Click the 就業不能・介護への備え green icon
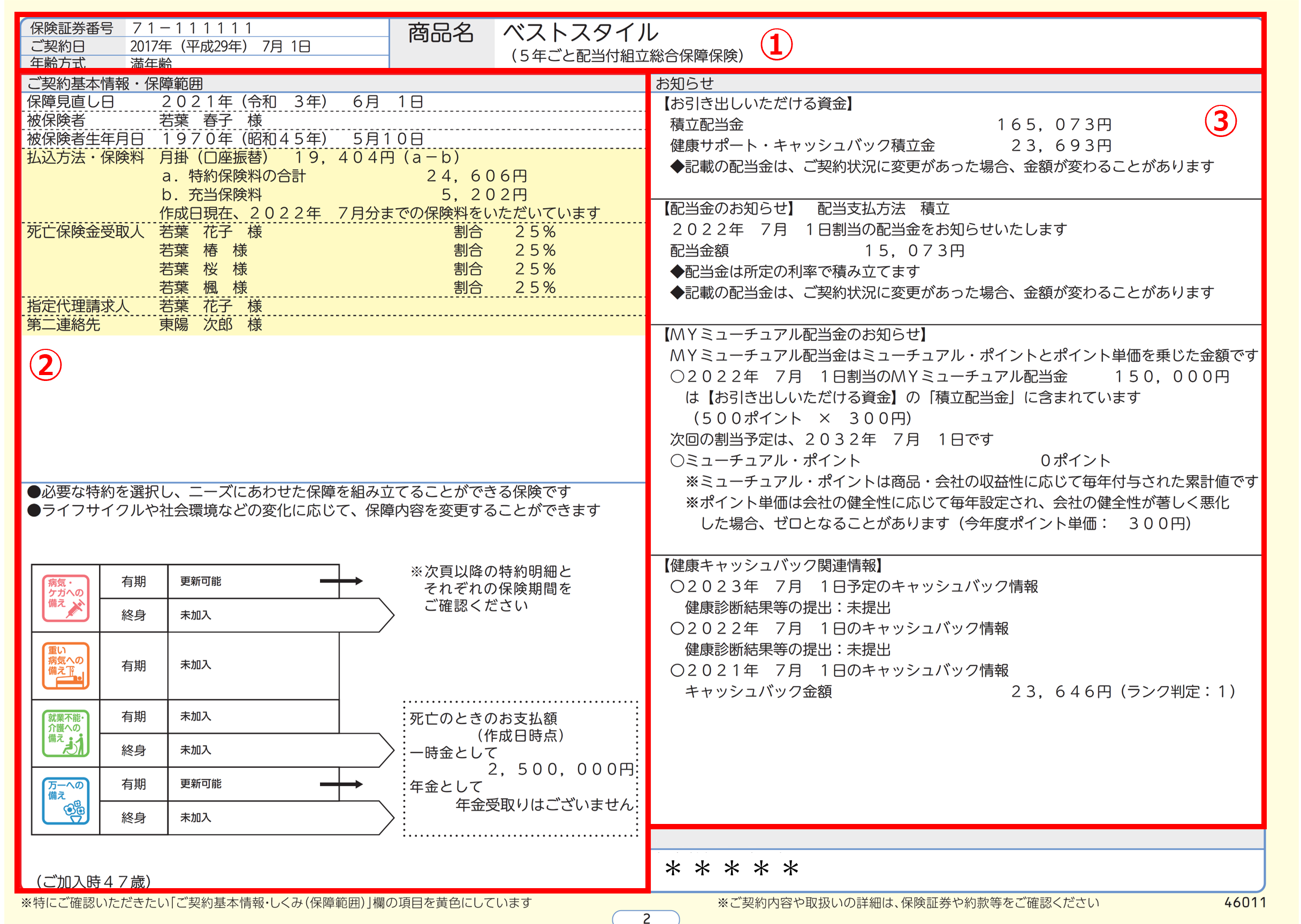This screenshot has width=1301, height=924. (x=65, y=734)
